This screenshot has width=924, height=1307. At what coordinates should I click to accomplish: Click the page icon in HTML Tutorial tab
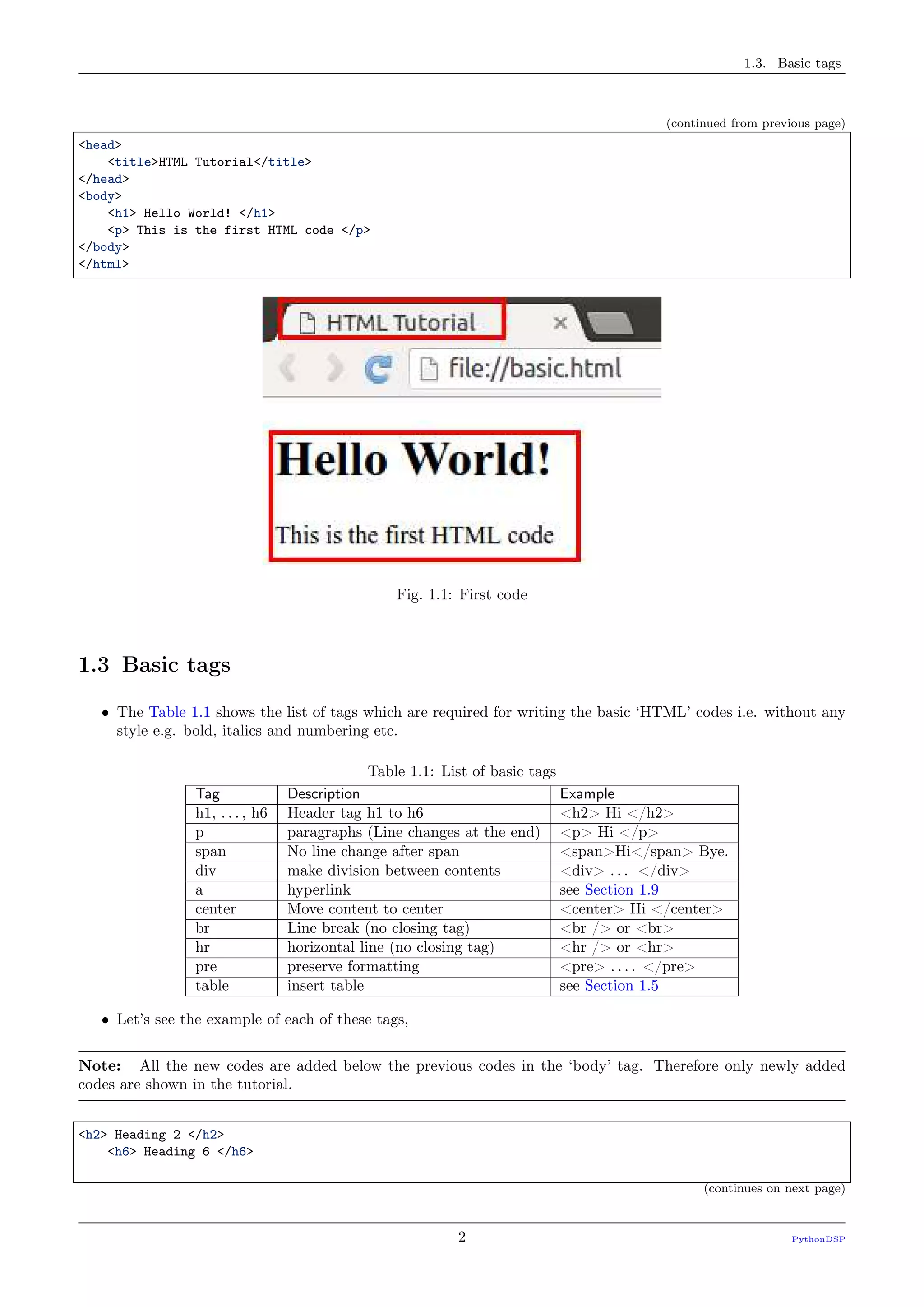tap(307, 323)
